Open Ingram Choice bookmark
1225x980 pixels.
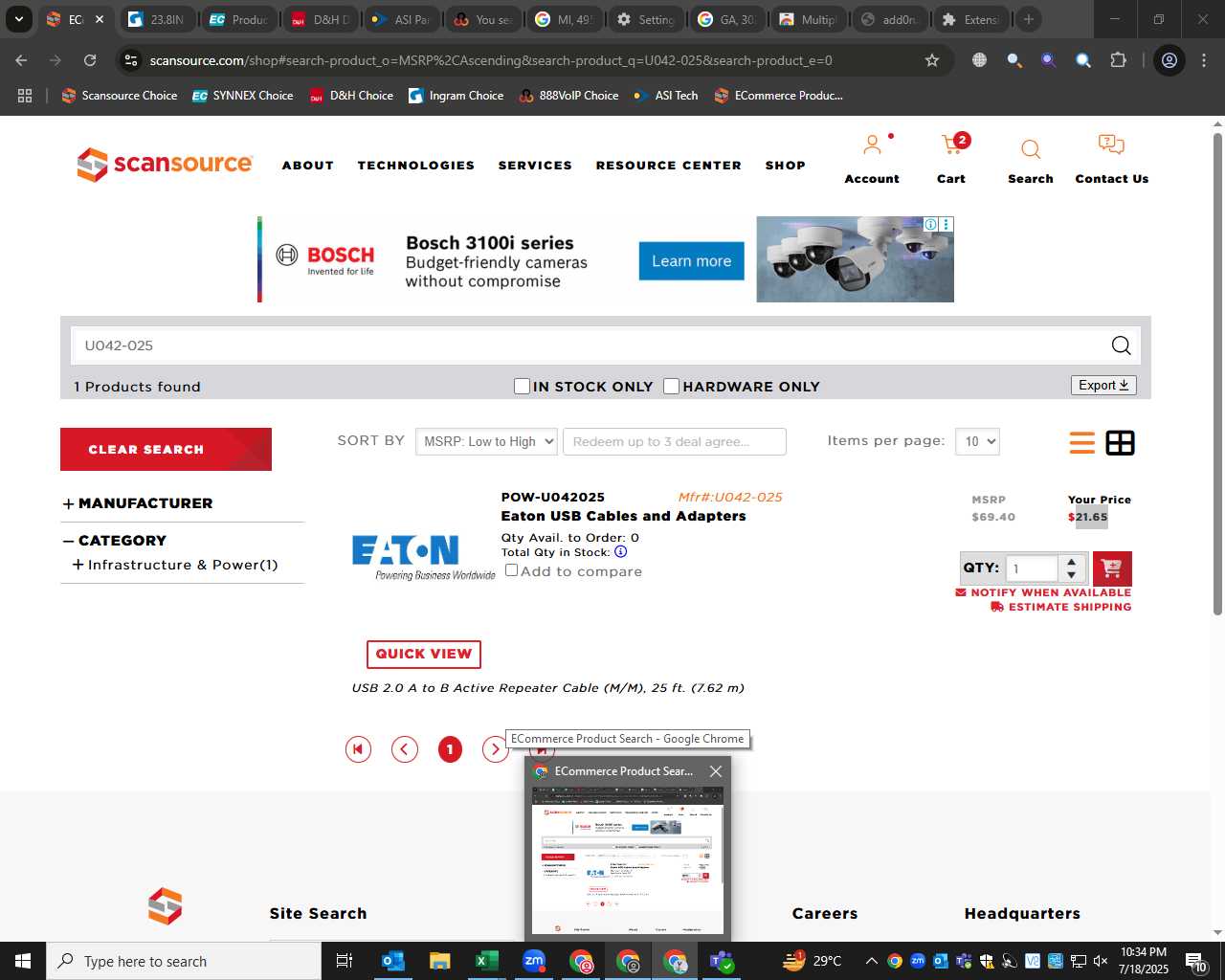[x=456, y=96]
